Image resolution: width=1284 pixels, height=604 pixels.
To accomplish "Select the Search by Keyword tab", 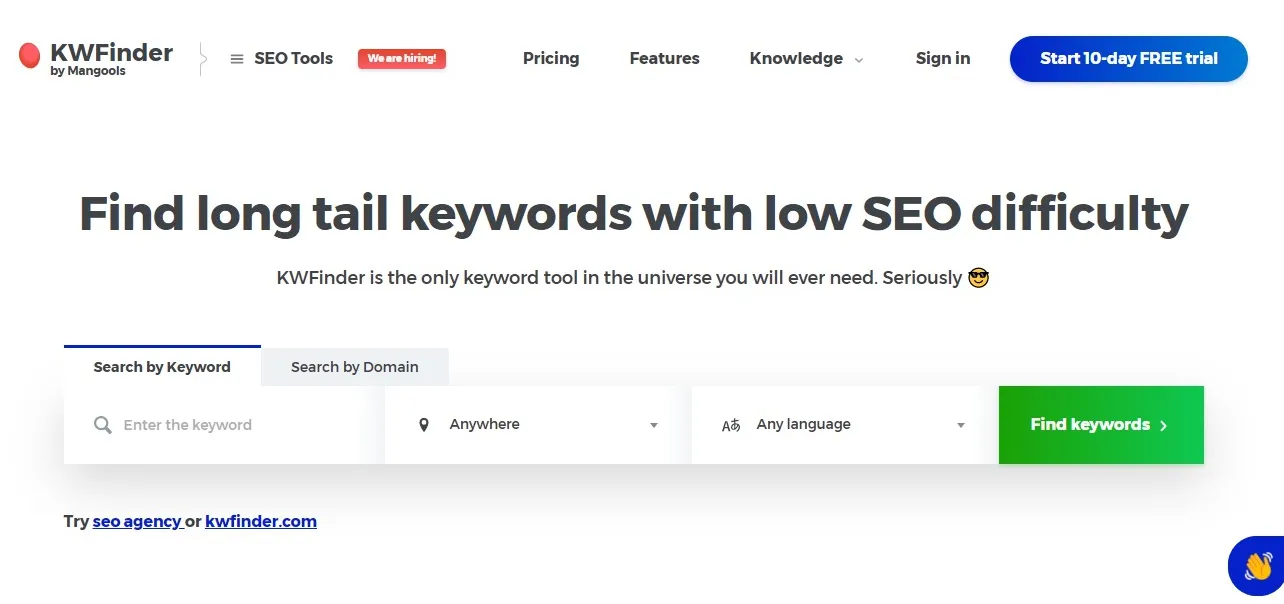I will 162,366.
